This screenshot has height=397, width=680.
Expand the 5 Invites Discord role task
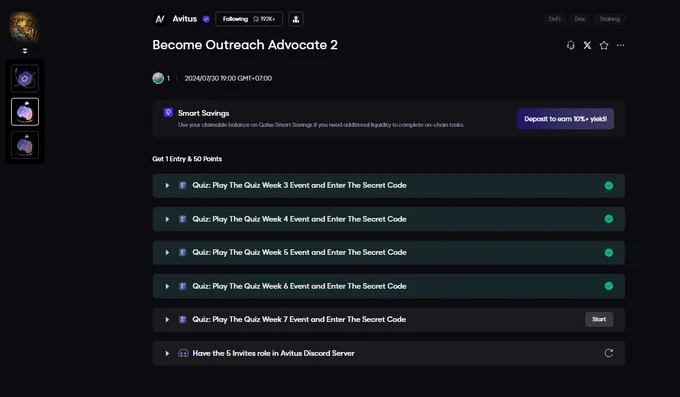(167, 354)
